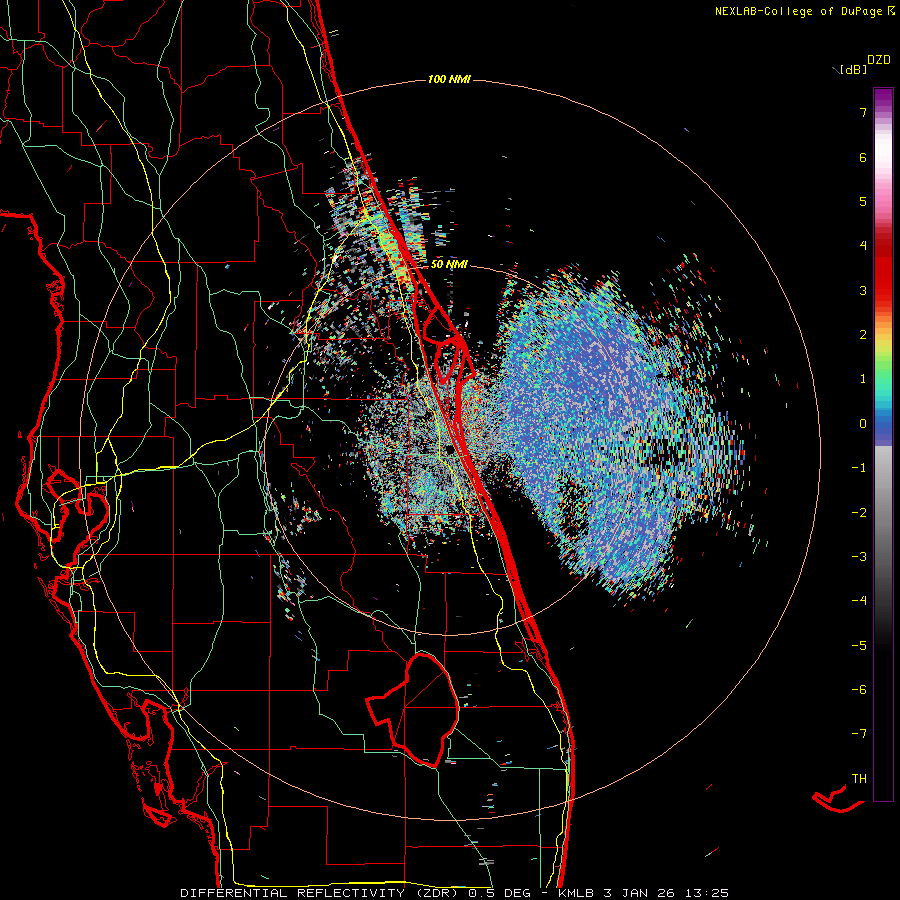Select the 0 dB scale label
This screenshot has height=900, width=900.
click(863, 424)
